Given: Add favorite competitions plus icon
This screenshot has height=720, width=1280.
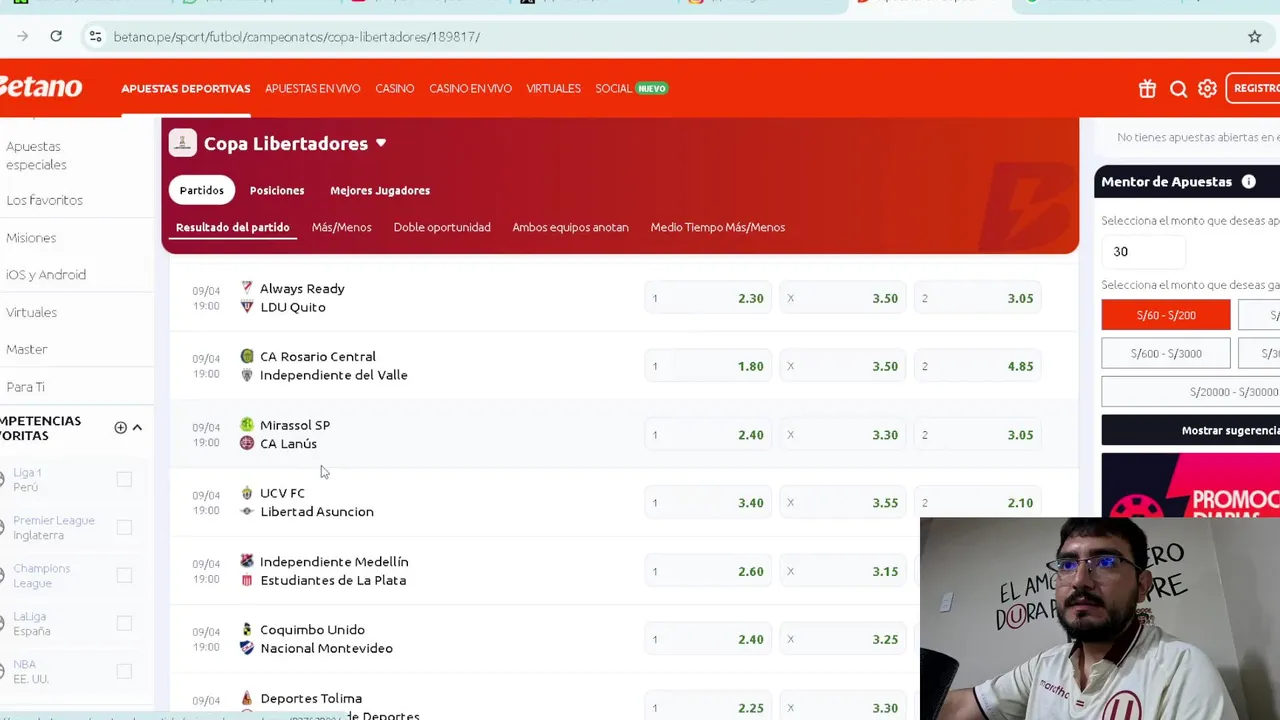Looking at the screenshot, I should (x=120, y=428).
